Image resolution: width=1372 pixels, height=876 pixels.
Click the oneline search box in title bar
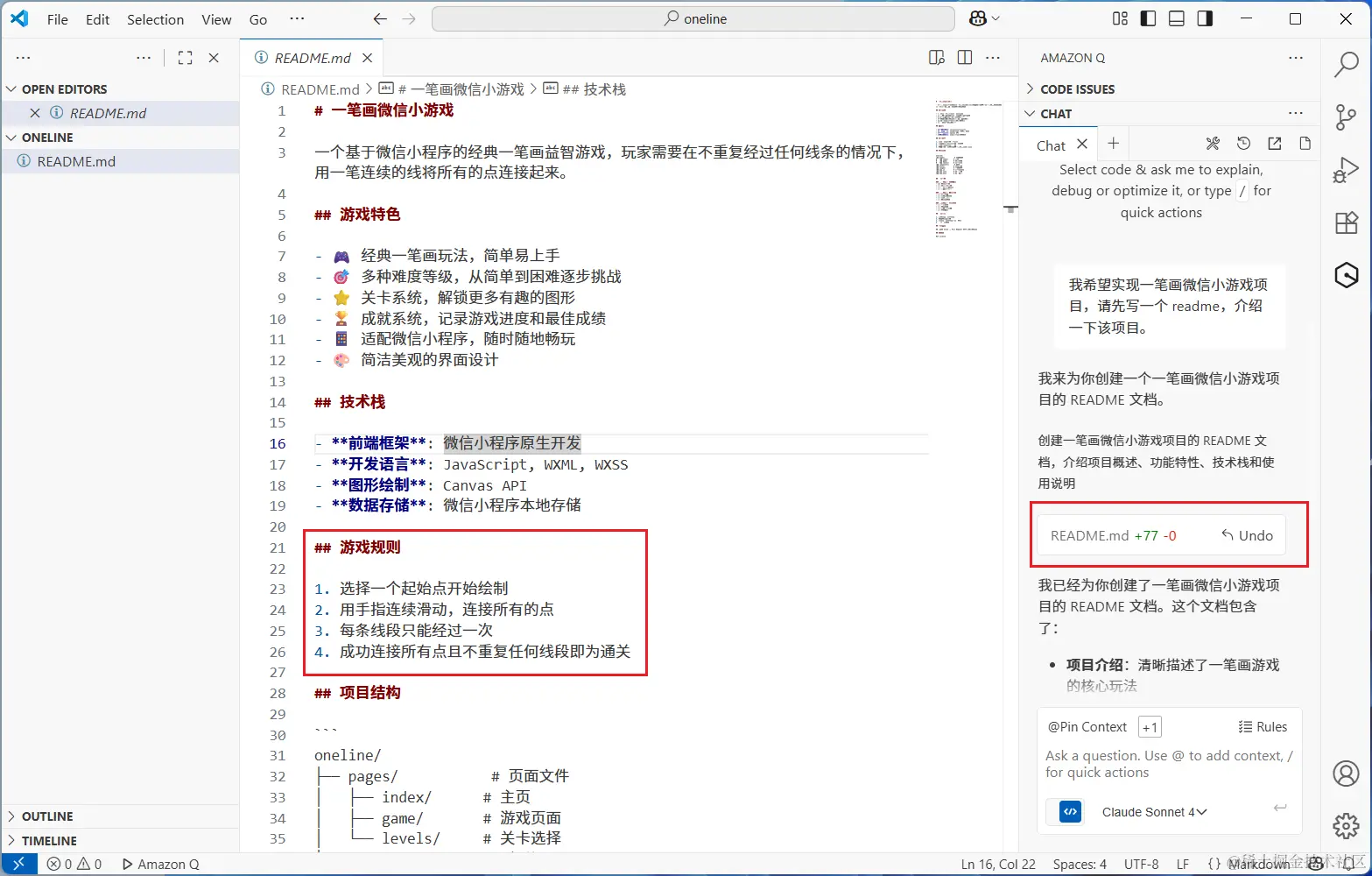(x=693, y=18)
